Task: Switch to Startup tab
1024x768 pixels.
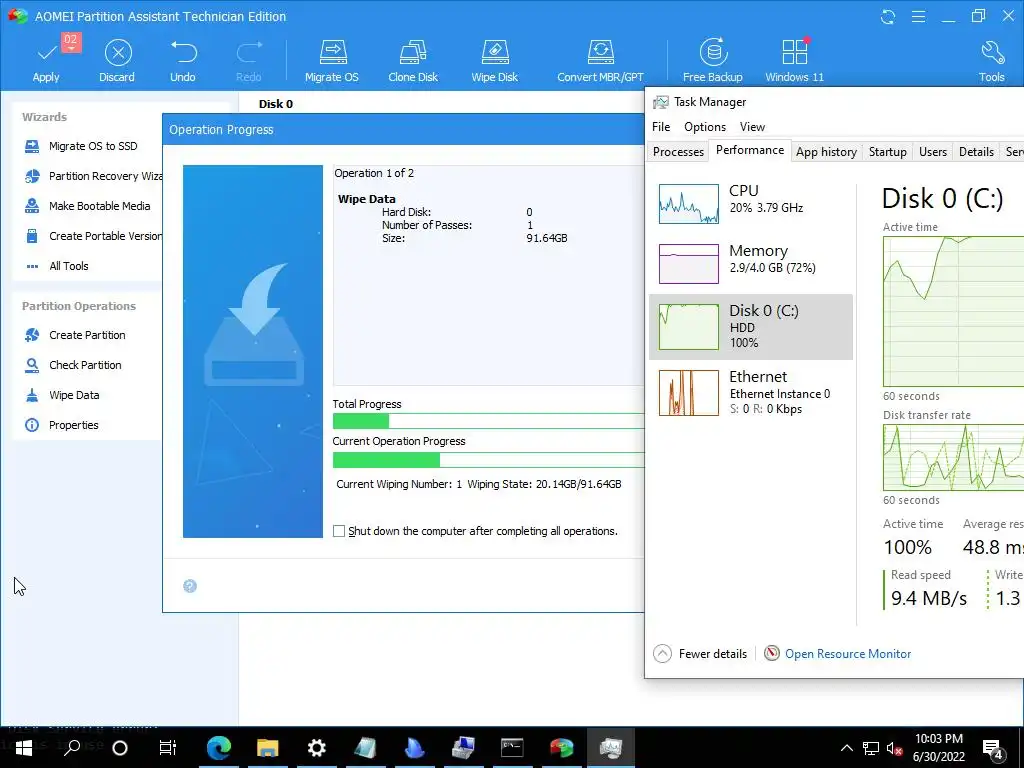Action: coord(888,152)
